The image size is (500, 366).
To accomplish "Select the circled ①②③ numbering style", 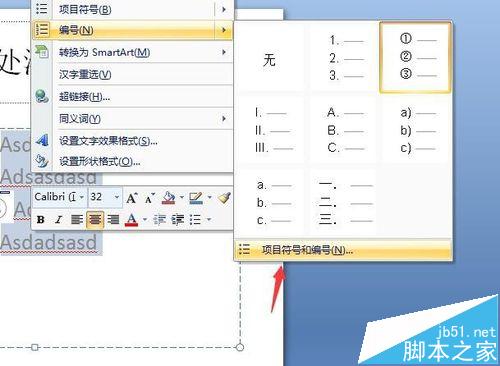I will pyautogui.click(x=415, y=58).
